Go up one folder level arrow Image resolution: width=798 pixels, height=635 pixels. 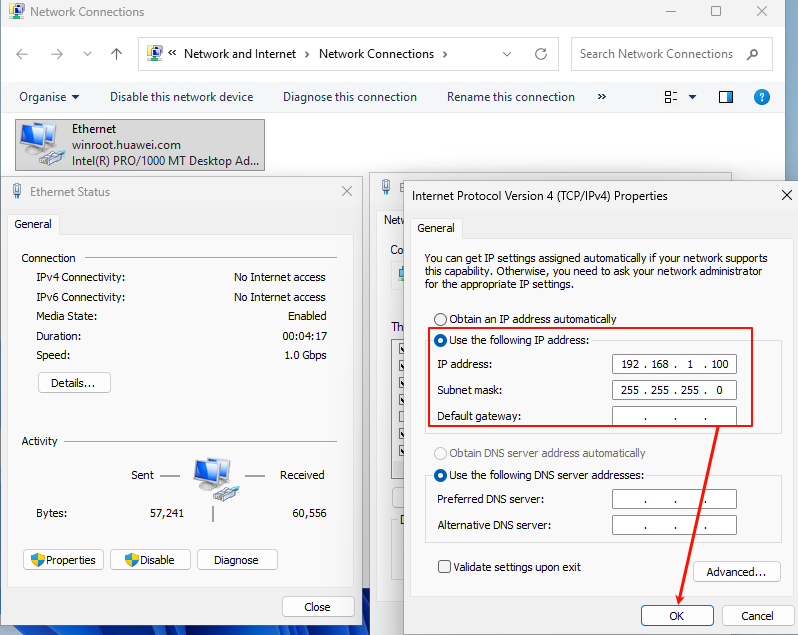tap(117, 54)
